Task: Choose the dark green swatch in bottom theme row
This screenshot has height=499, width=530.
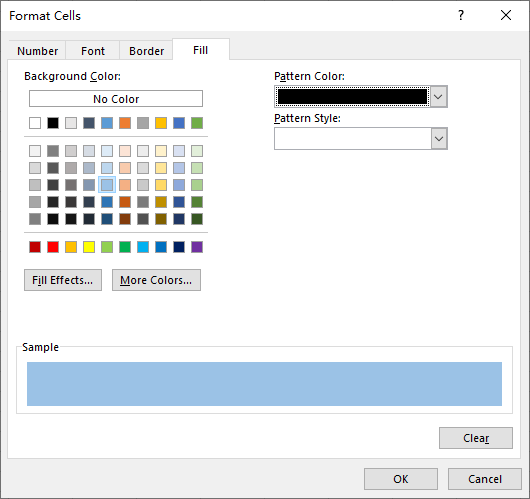Action: point(197,219)
